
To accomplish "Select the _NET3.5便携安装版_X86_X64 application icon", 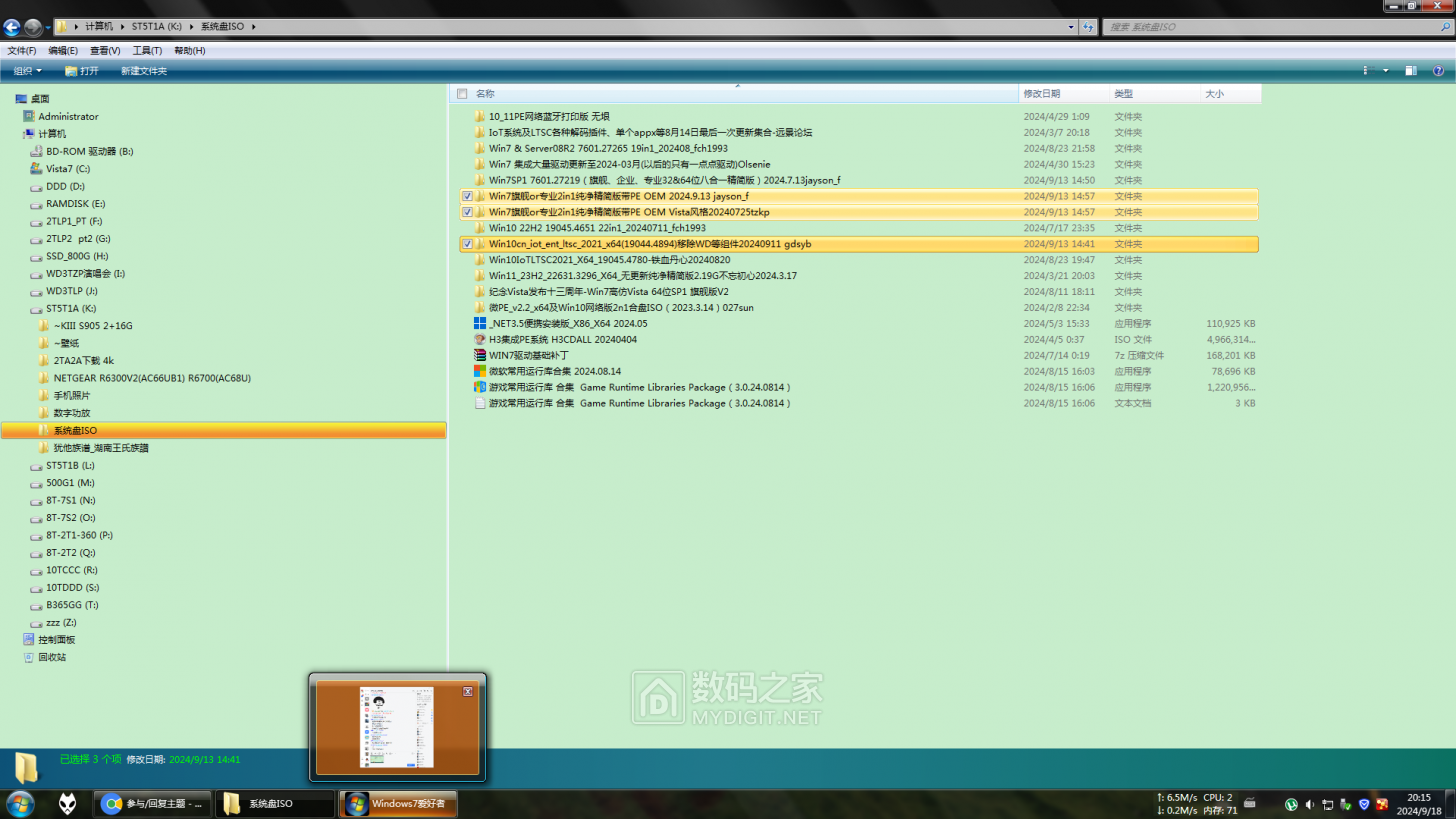I will point(479,324).
